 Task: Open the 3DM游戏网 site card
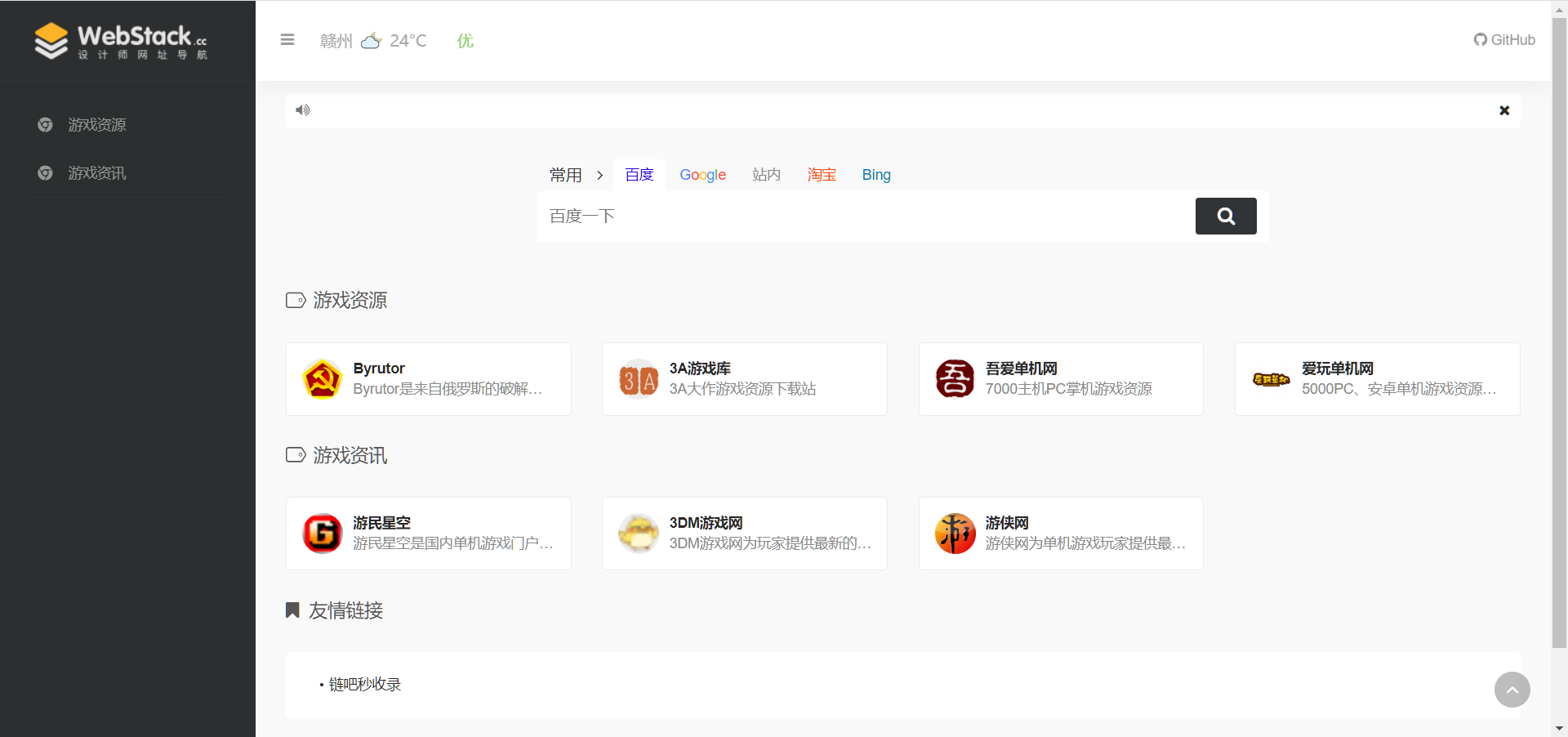click(745, 534)
